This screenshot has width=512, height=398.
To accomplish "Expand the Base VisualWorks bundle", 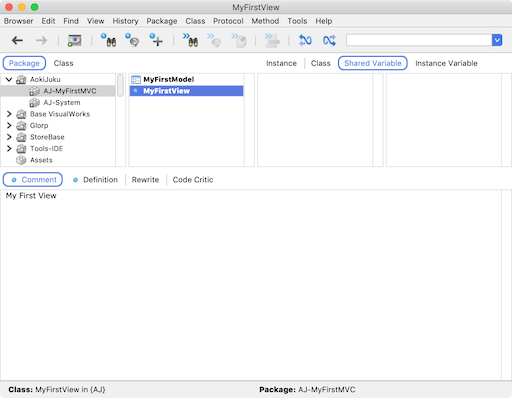I will 9,114.
